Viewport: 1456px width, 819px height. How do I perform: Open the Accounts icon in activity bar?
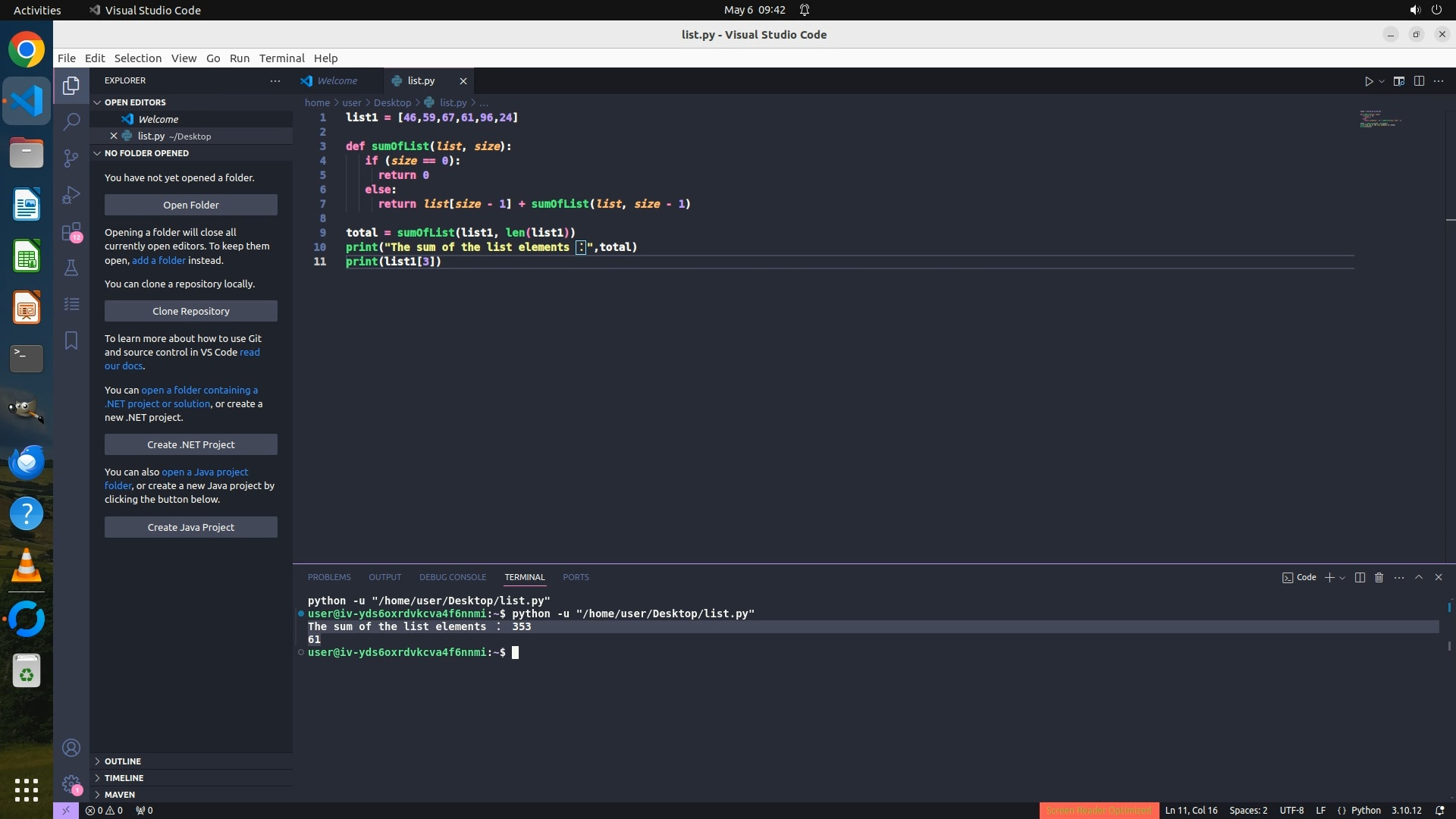pyautogui.click(x=71, y=748)
